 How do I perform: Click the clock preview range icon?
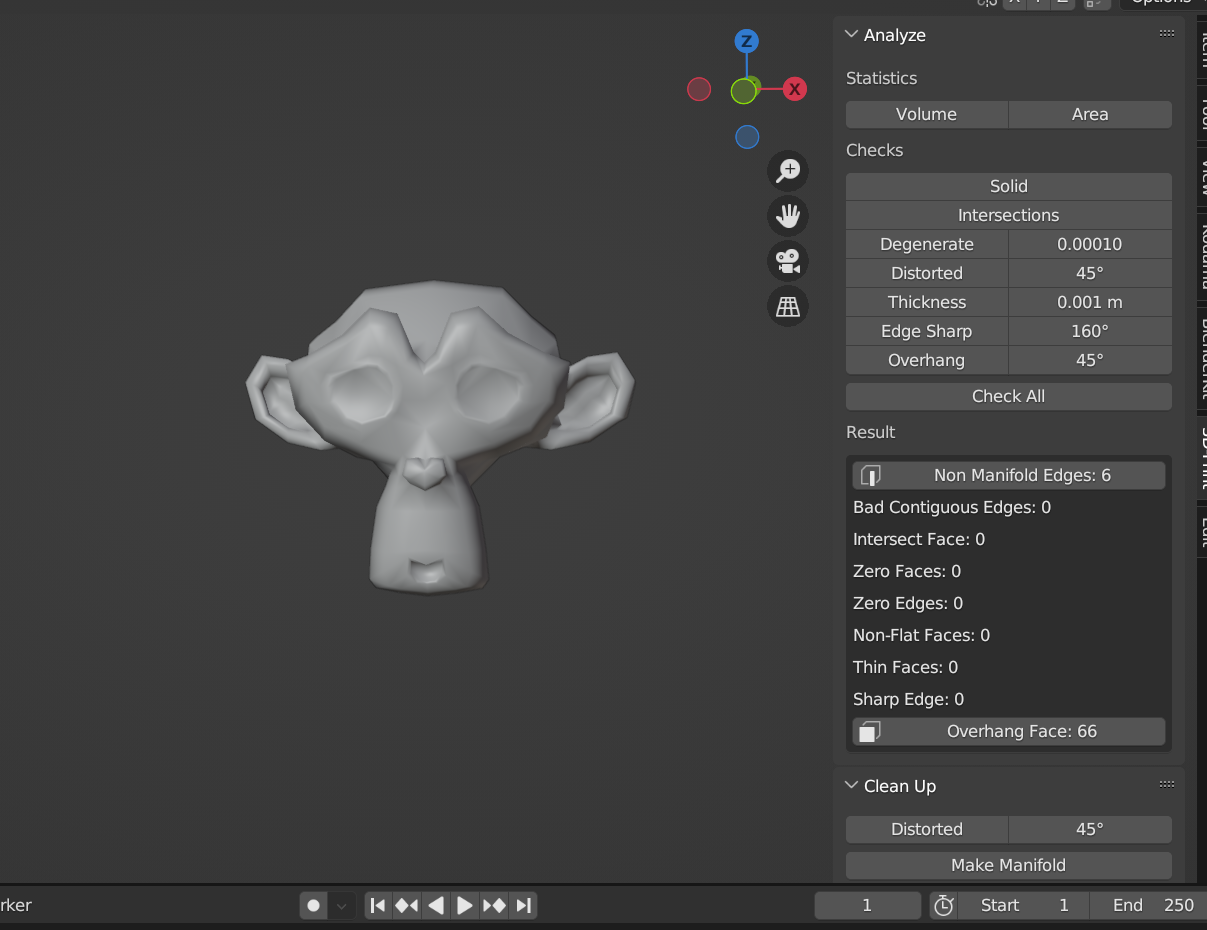[x=943, y=905]
